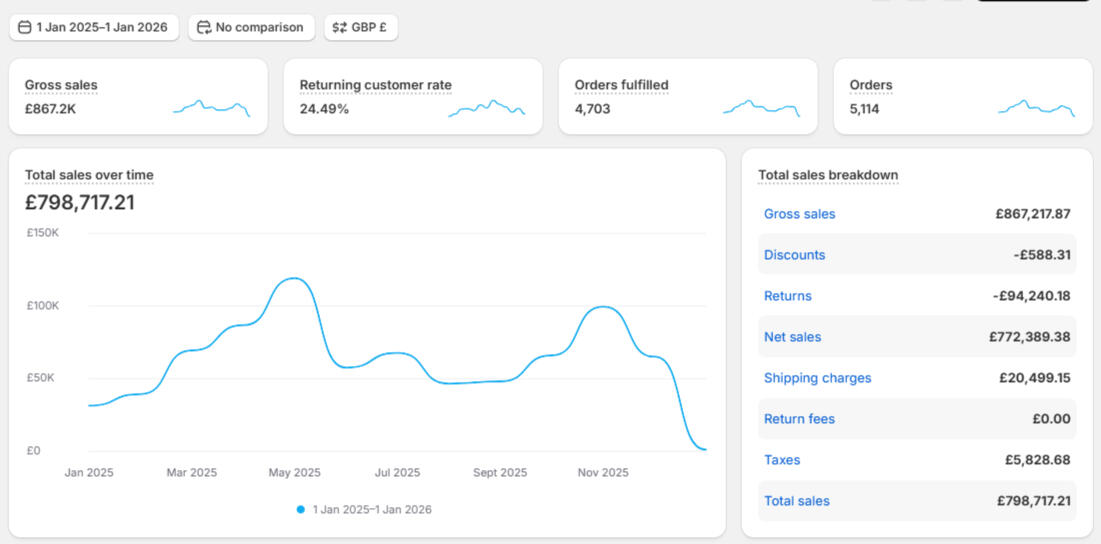Click the sparkline in the Orders fulfilled card
1101x544 pixels.
(761, 108)
